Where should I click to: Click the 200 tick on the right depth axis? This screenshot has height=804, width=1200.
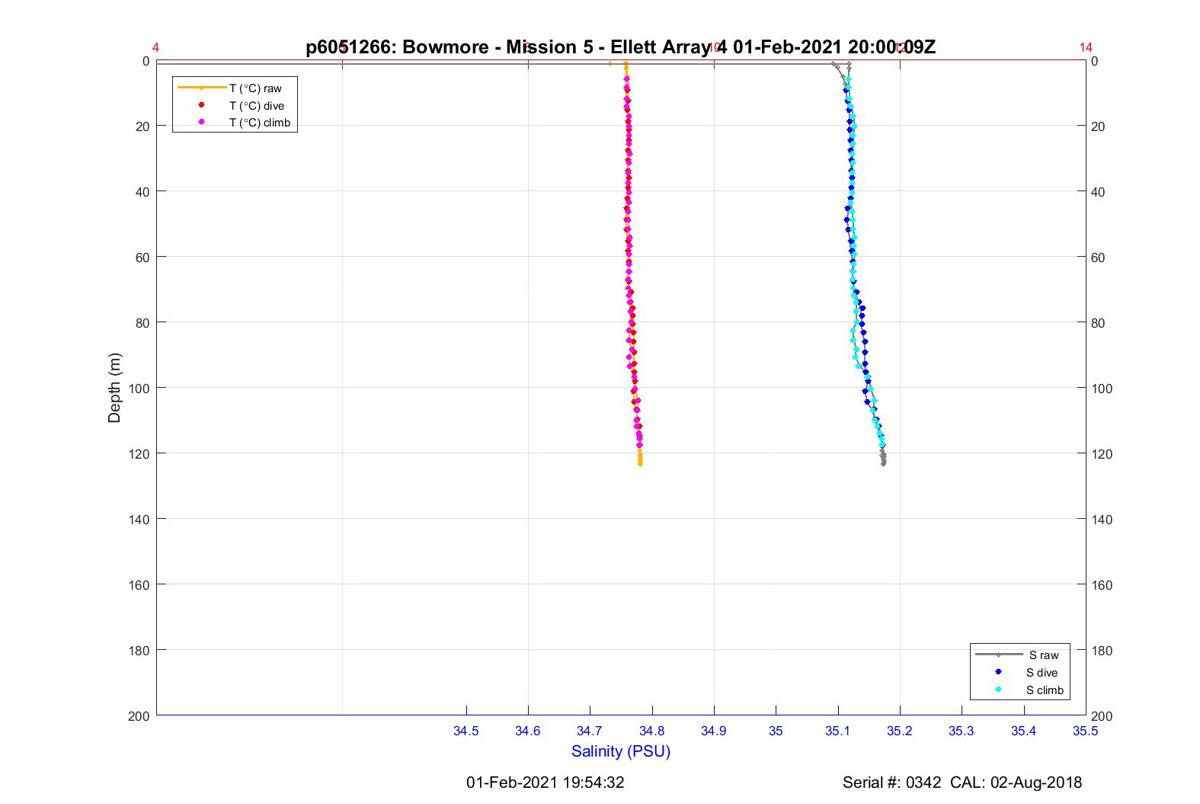1103,716
